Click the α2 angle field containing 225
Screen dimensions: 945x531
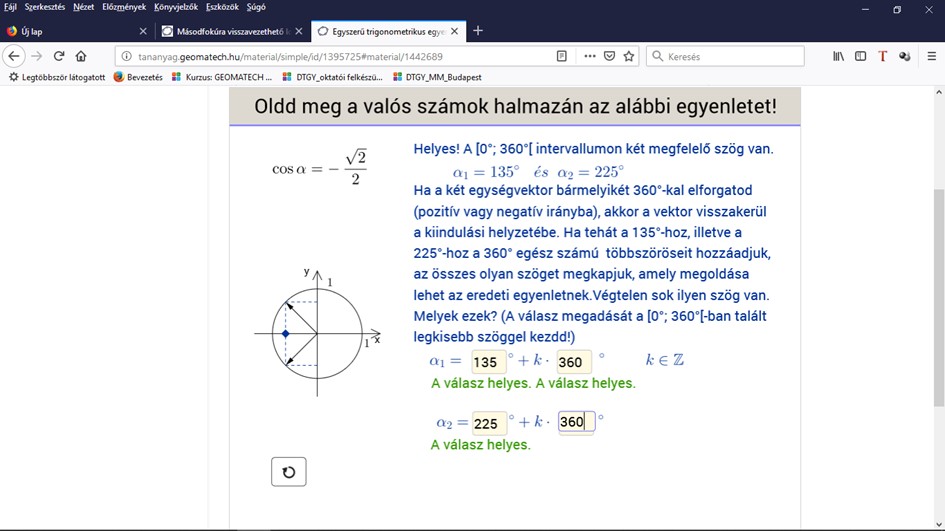point(489,423)
